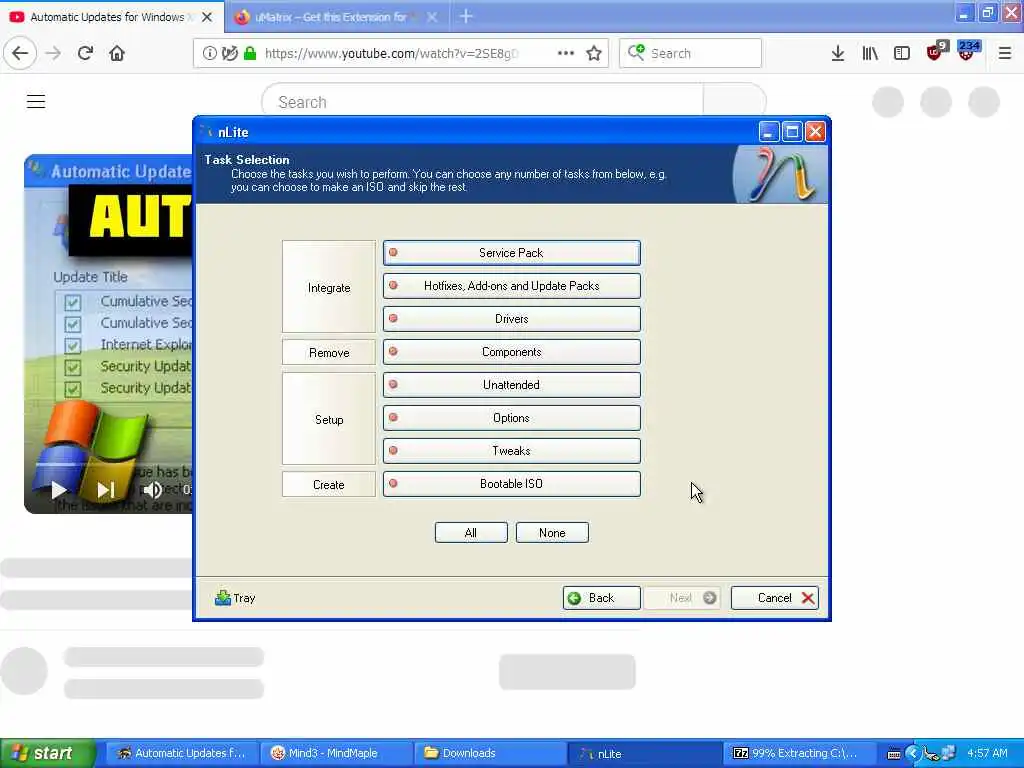
Task: Toggle the Unattended setup task
Action: pos(511,385)
